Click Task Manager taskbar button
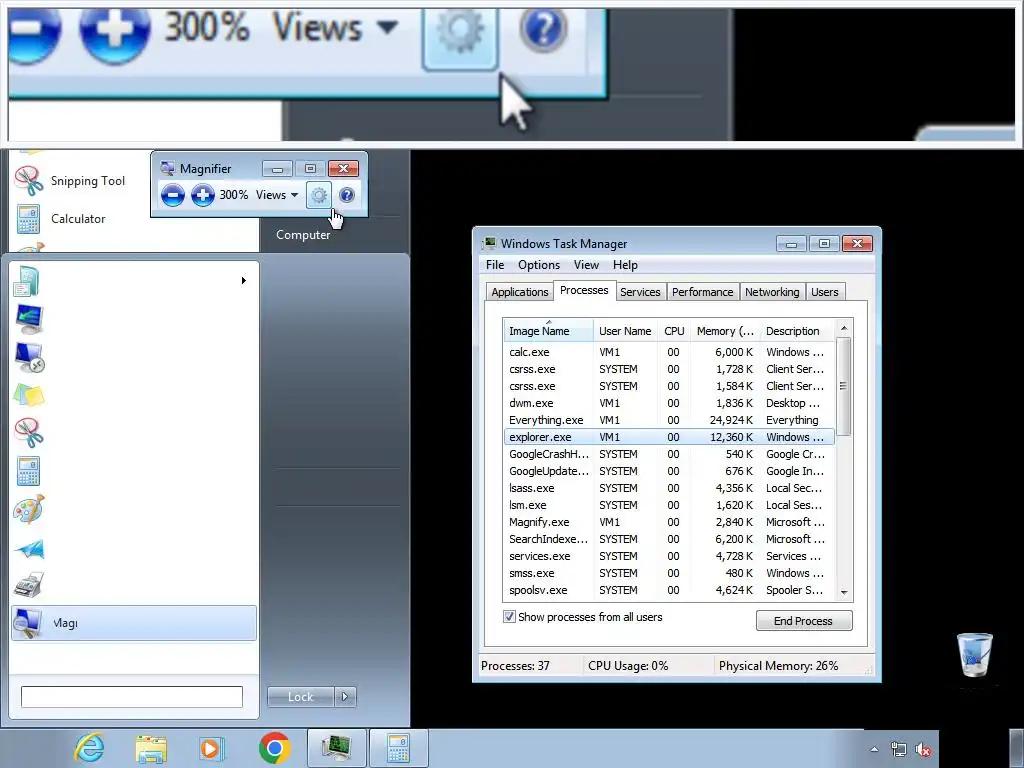The image size is (1024, 768). point(336,748)
